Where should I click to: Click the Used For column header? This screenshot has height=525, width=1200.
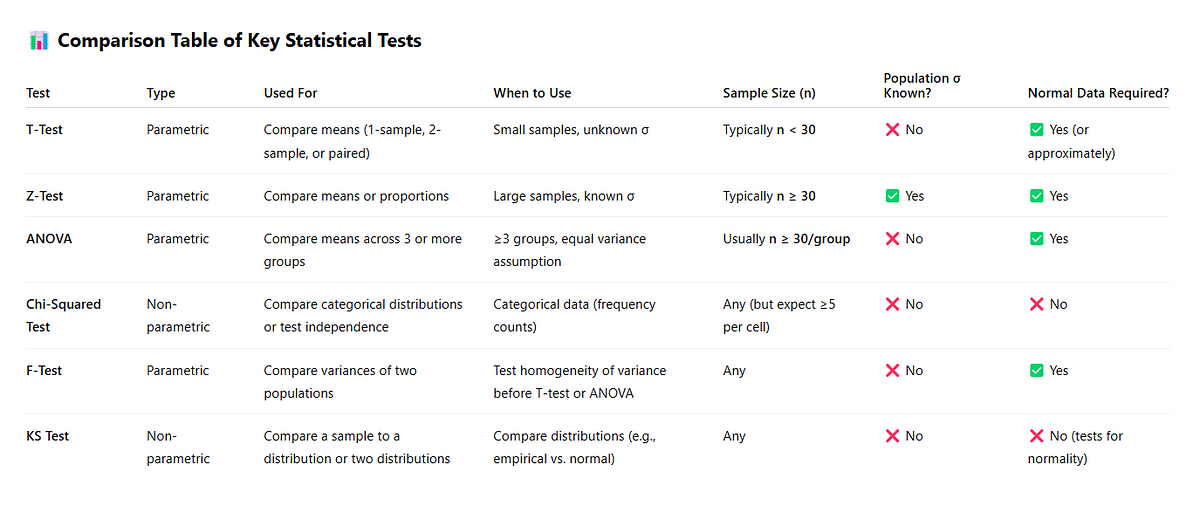coord(290,93)
